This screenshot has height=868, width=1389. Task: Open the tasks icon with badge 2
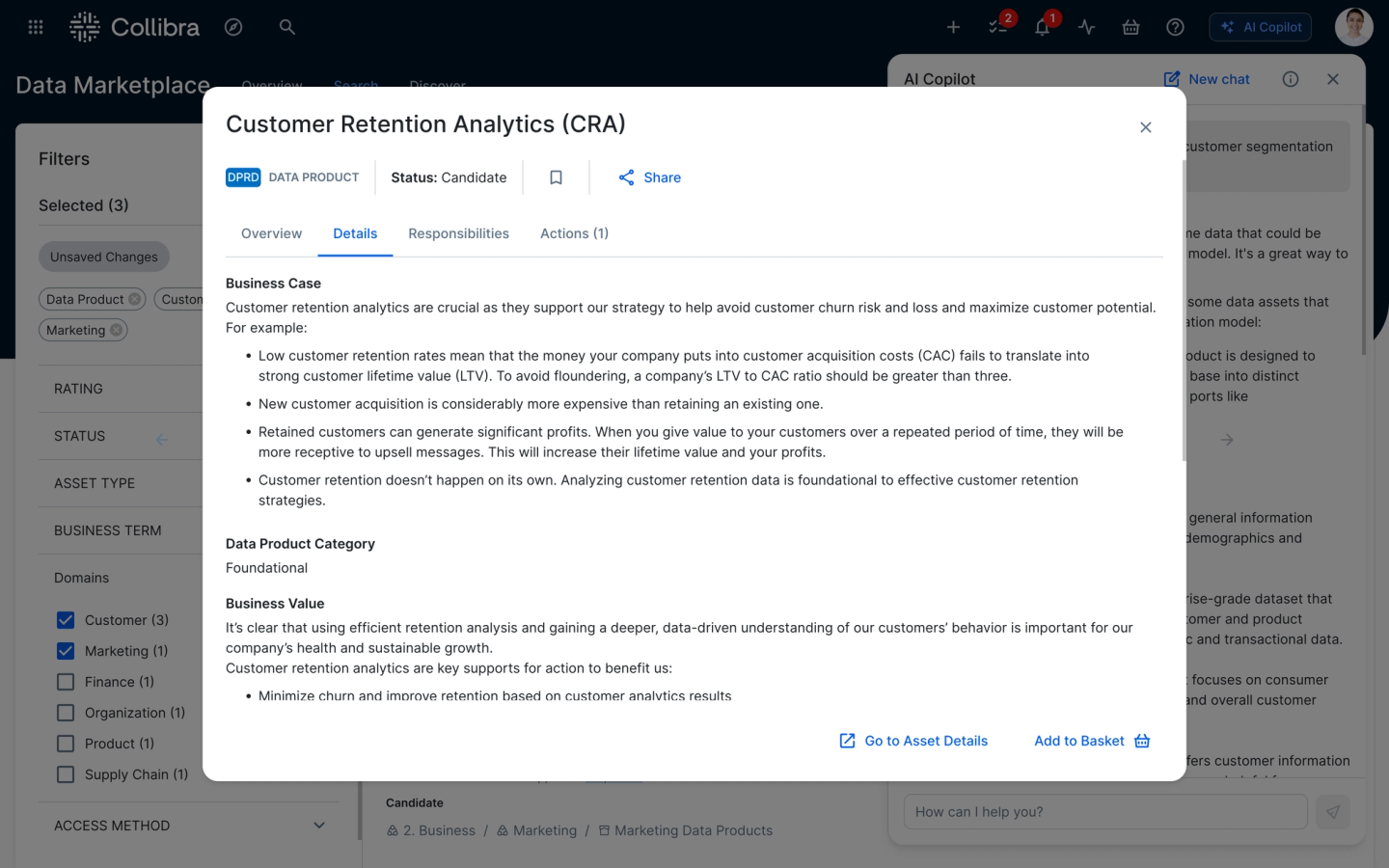point(997,27)
